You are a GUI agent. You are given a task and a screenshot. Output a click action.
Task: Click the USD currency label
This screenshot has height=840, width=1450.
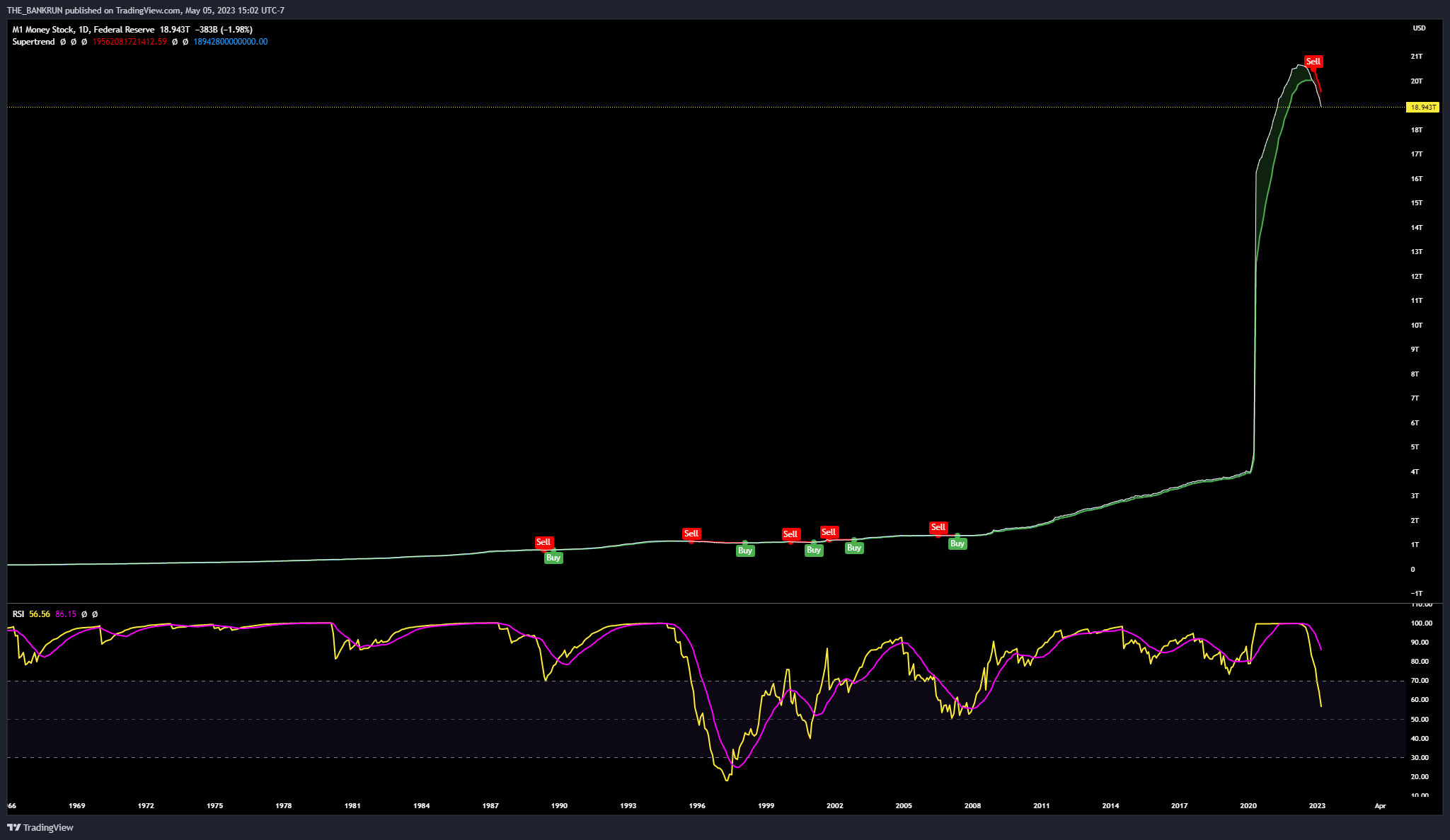point(1419,28)
